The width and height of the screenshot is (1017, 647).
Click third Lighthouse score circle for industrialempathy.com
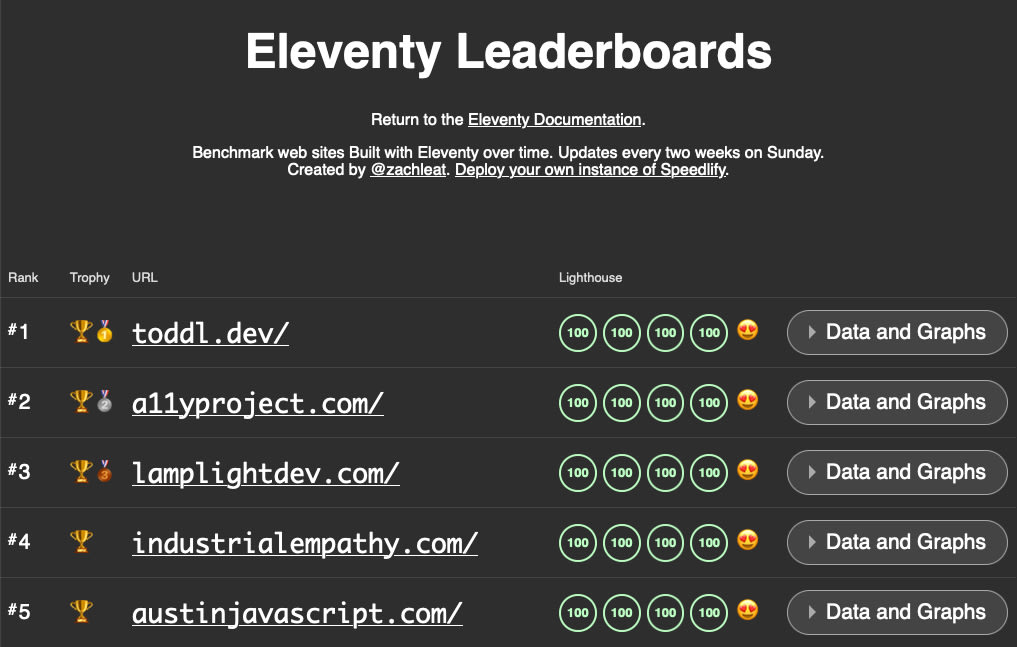(x=665, y=543)
